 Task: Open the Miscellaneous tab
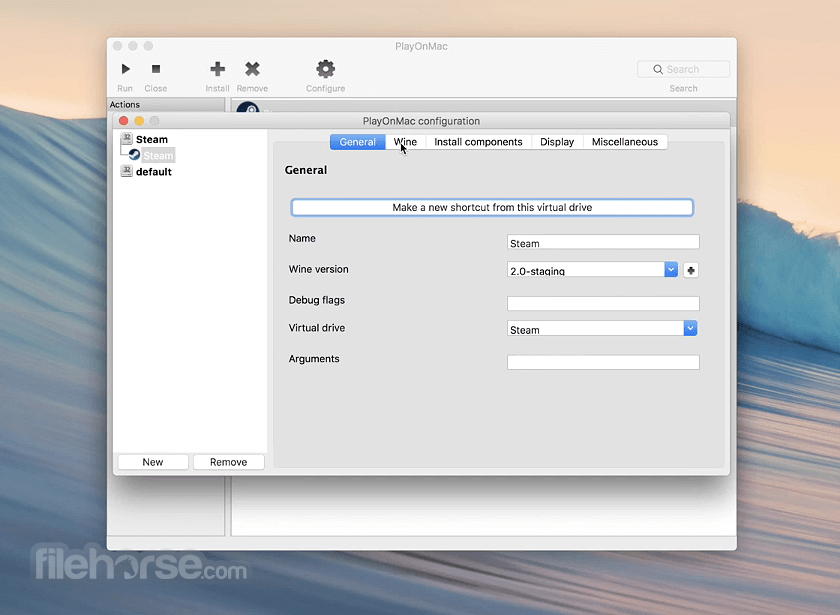(625, 142)
